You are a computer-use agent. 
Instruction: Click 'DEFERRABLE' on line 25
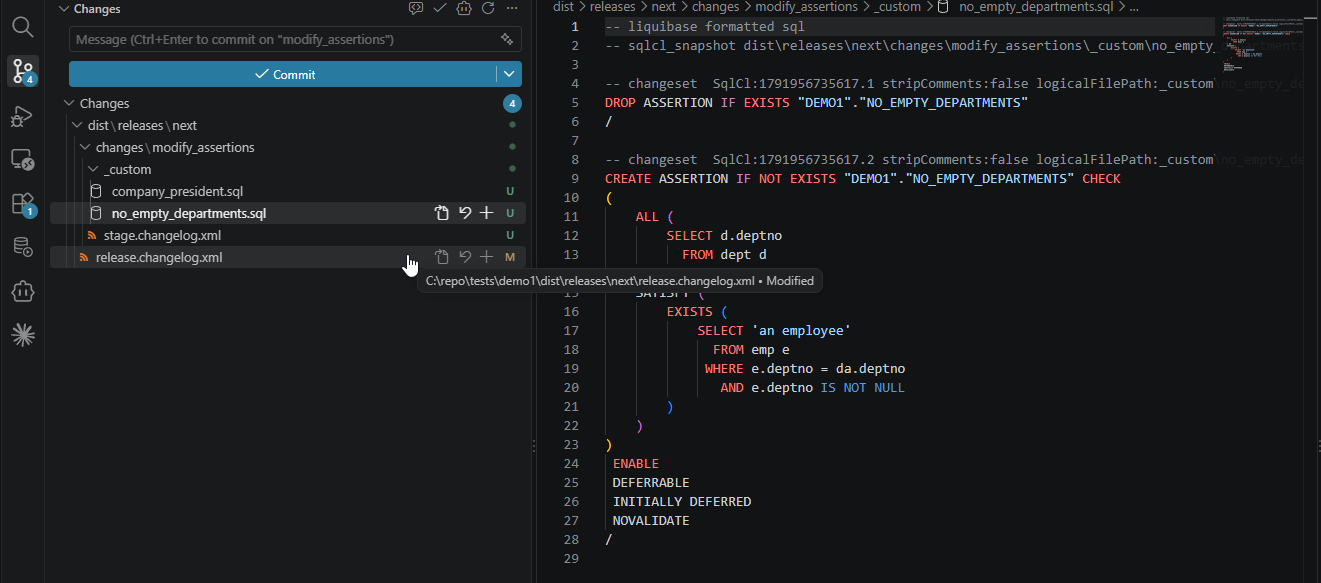(x=651, y=482)
